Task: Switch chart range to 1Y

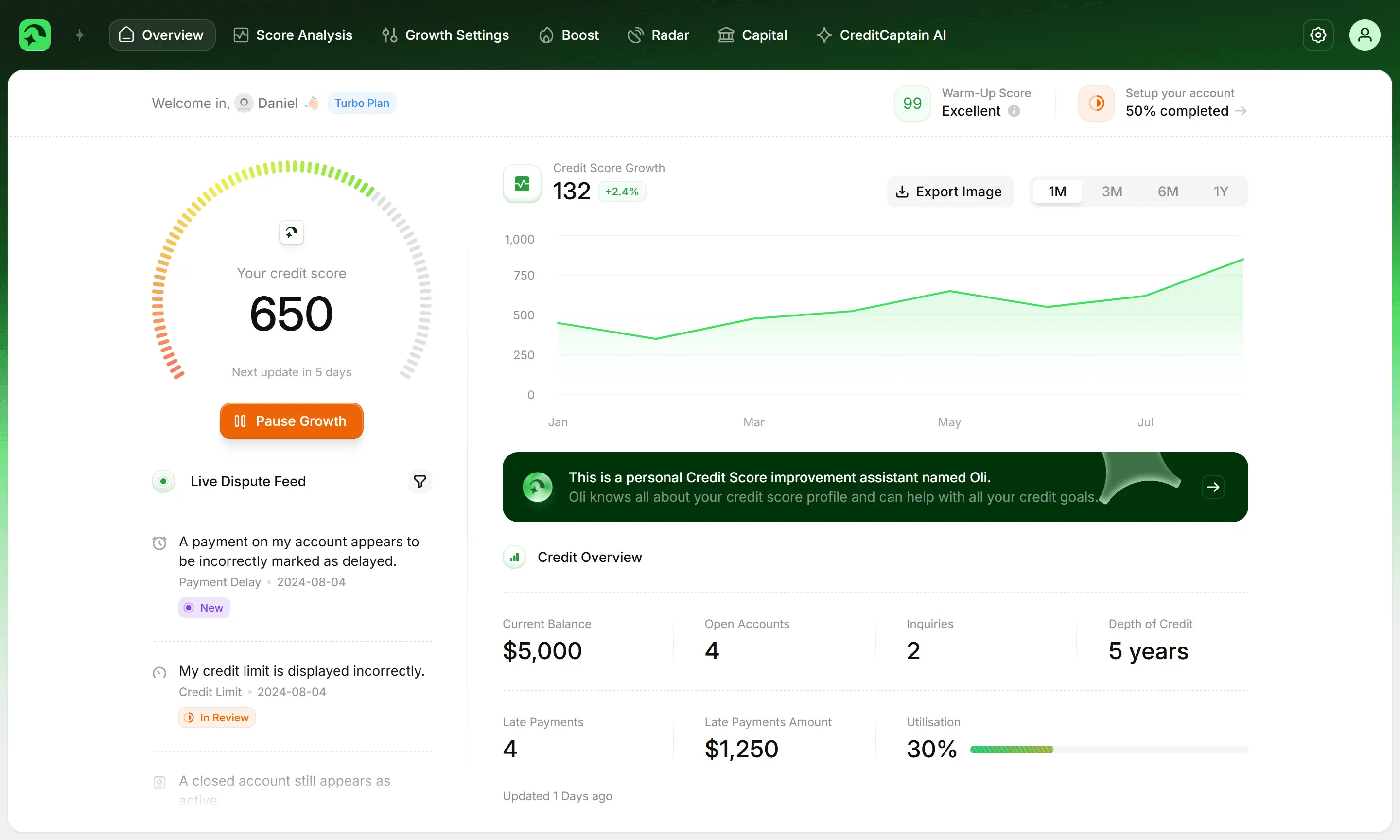Action: coord(1221,192)
